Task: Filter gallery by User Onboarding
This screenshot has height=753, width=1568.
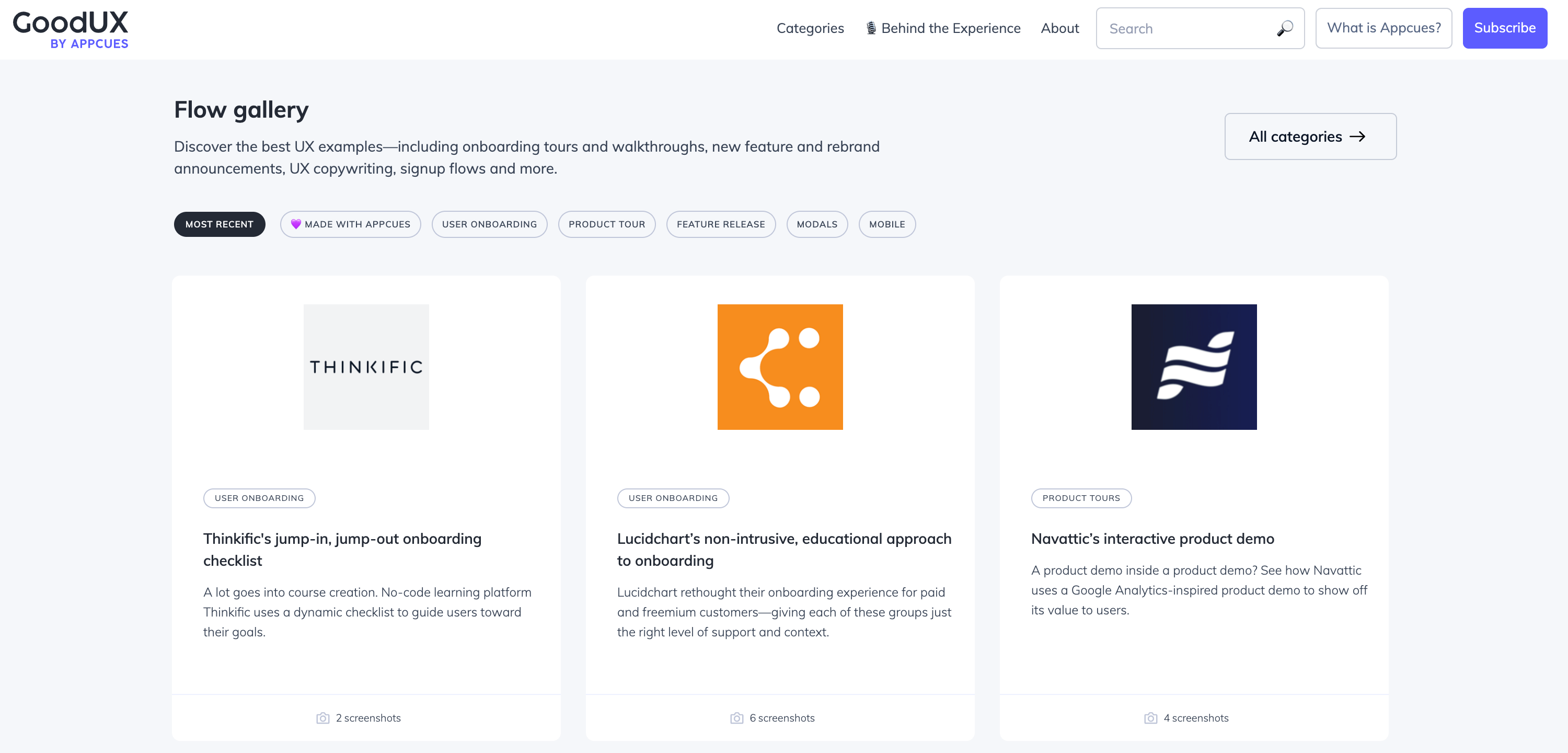Action: 489,224
